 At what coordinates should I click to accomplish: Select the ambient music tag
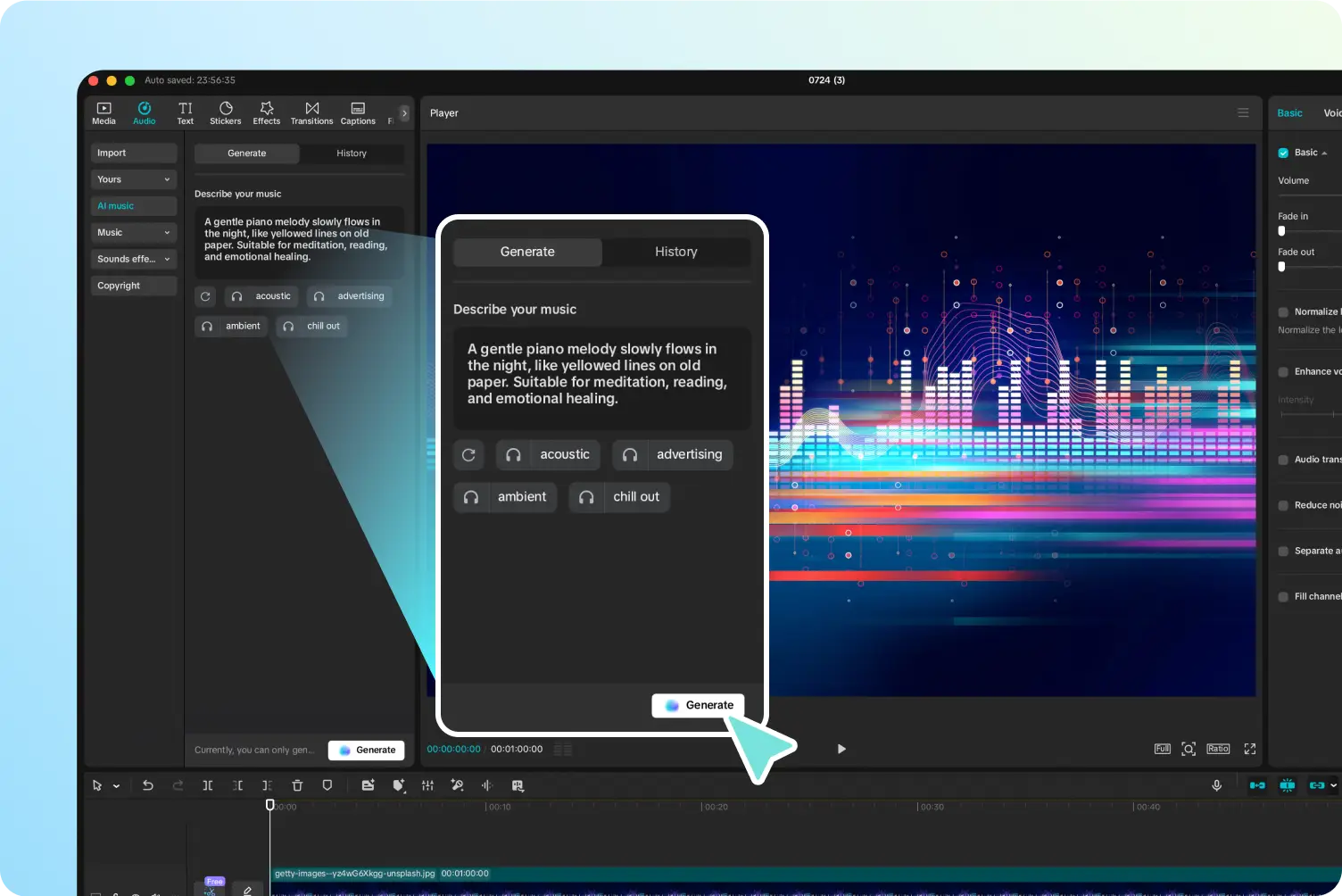point(232,327)
